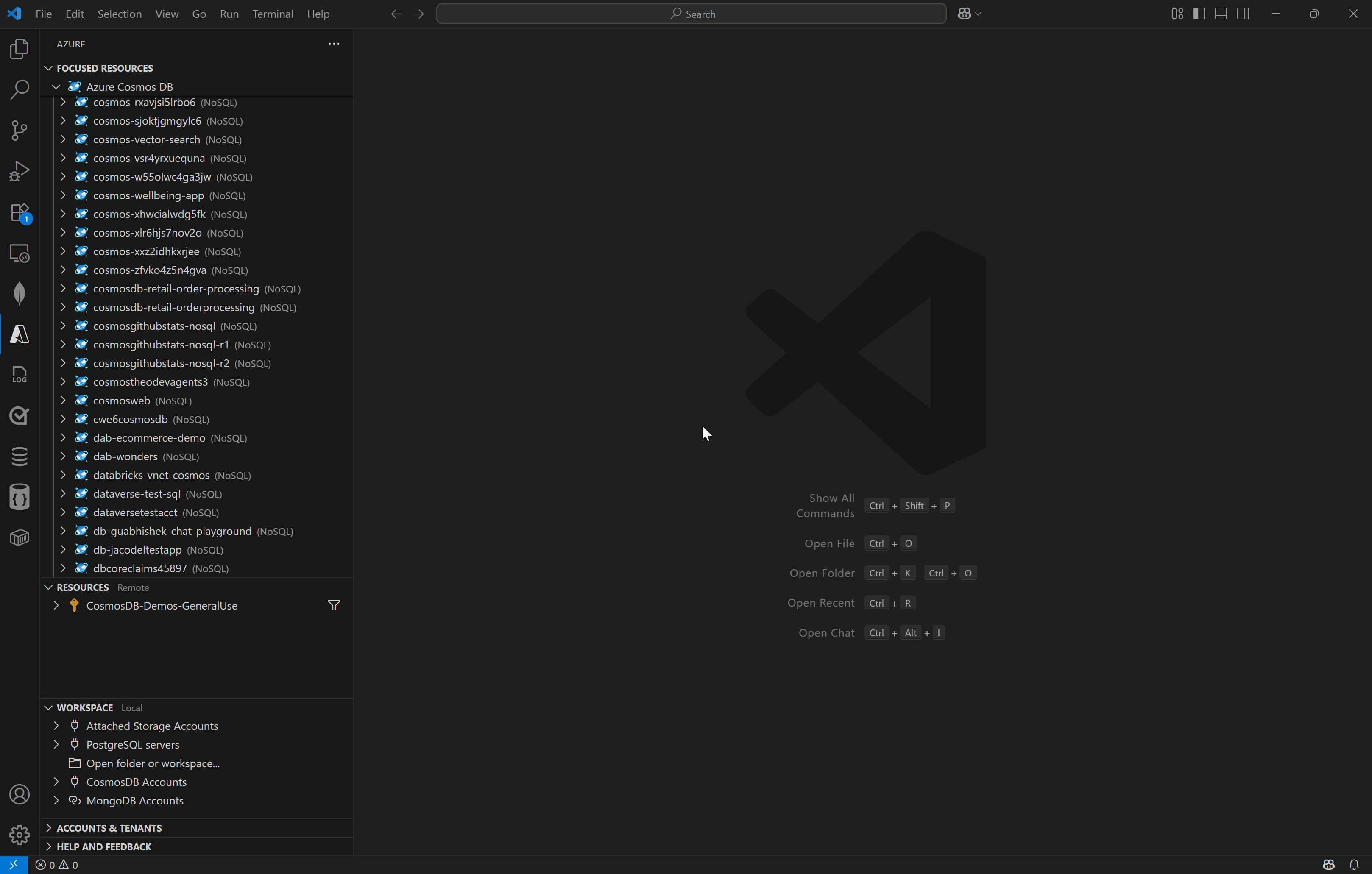Collapse the Resources section
Image resolution: width=1372 pixels, height=874 pixels.
[x=48, y=587]
